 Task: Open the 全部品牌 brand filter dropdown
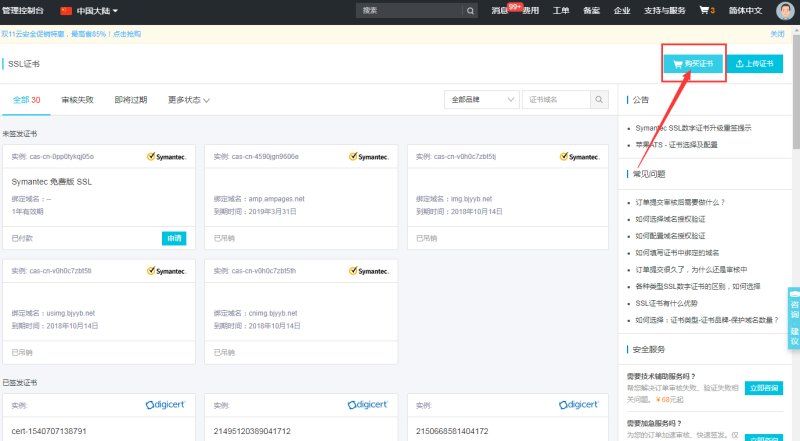coord(482,100)
